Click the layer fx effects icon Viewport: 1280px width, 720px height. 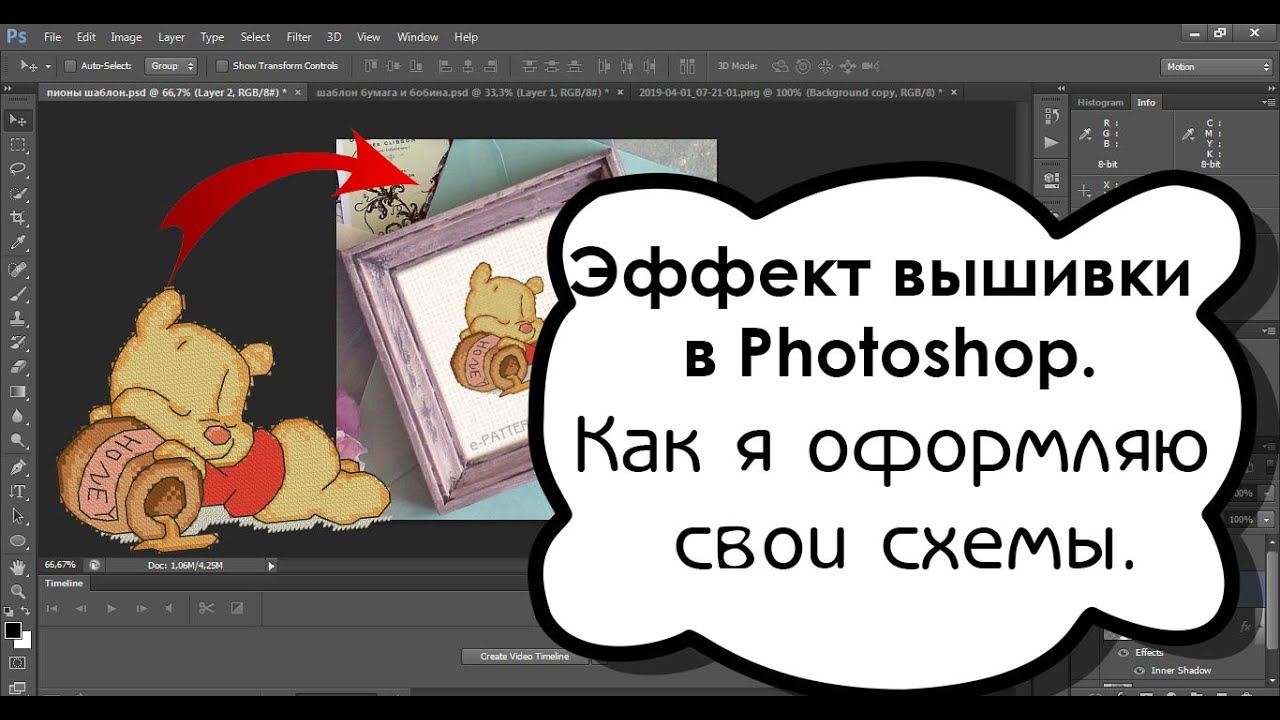(1245, 627)
